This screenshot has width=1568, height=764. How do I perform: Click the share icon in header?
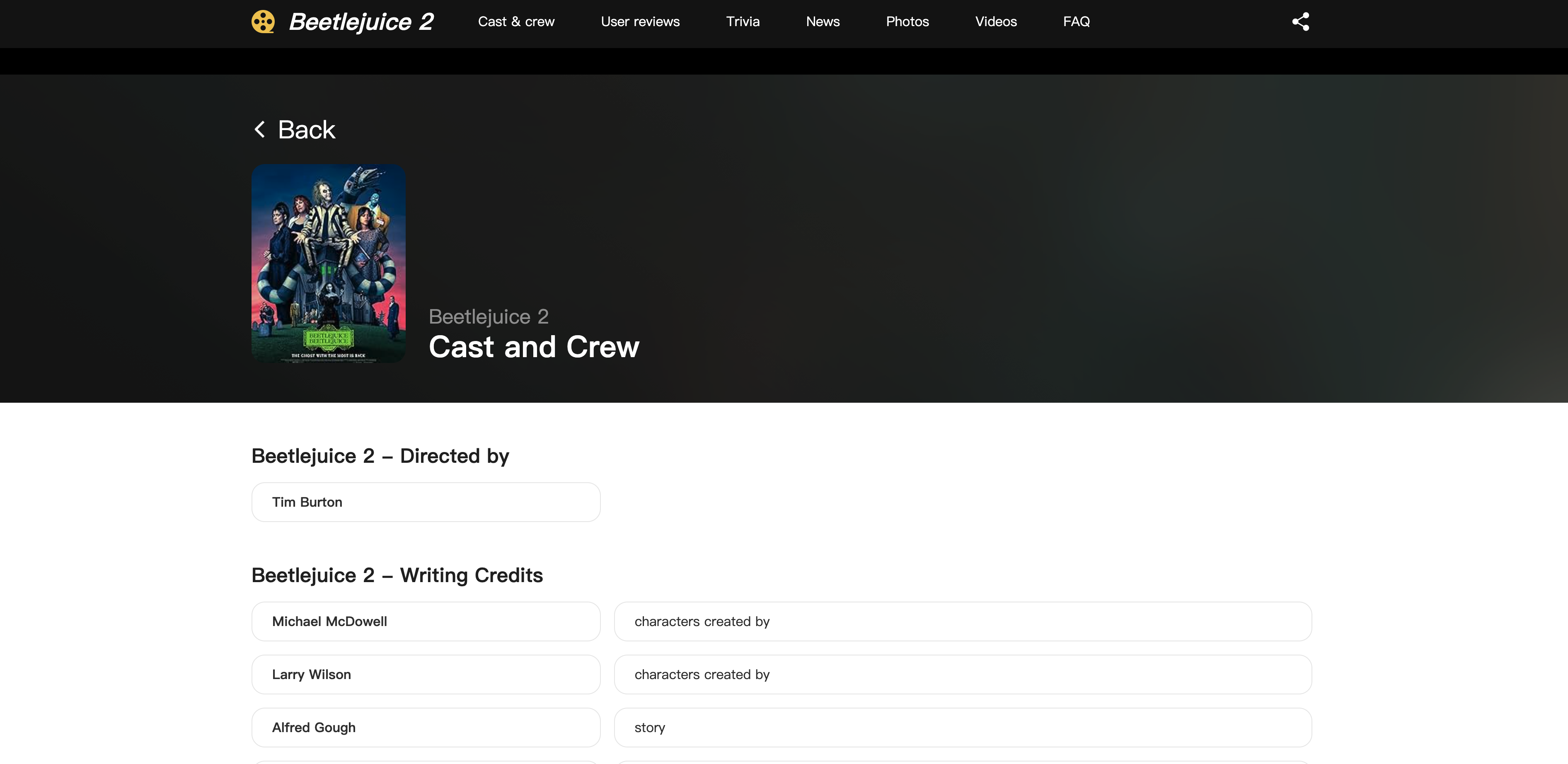1300,22
